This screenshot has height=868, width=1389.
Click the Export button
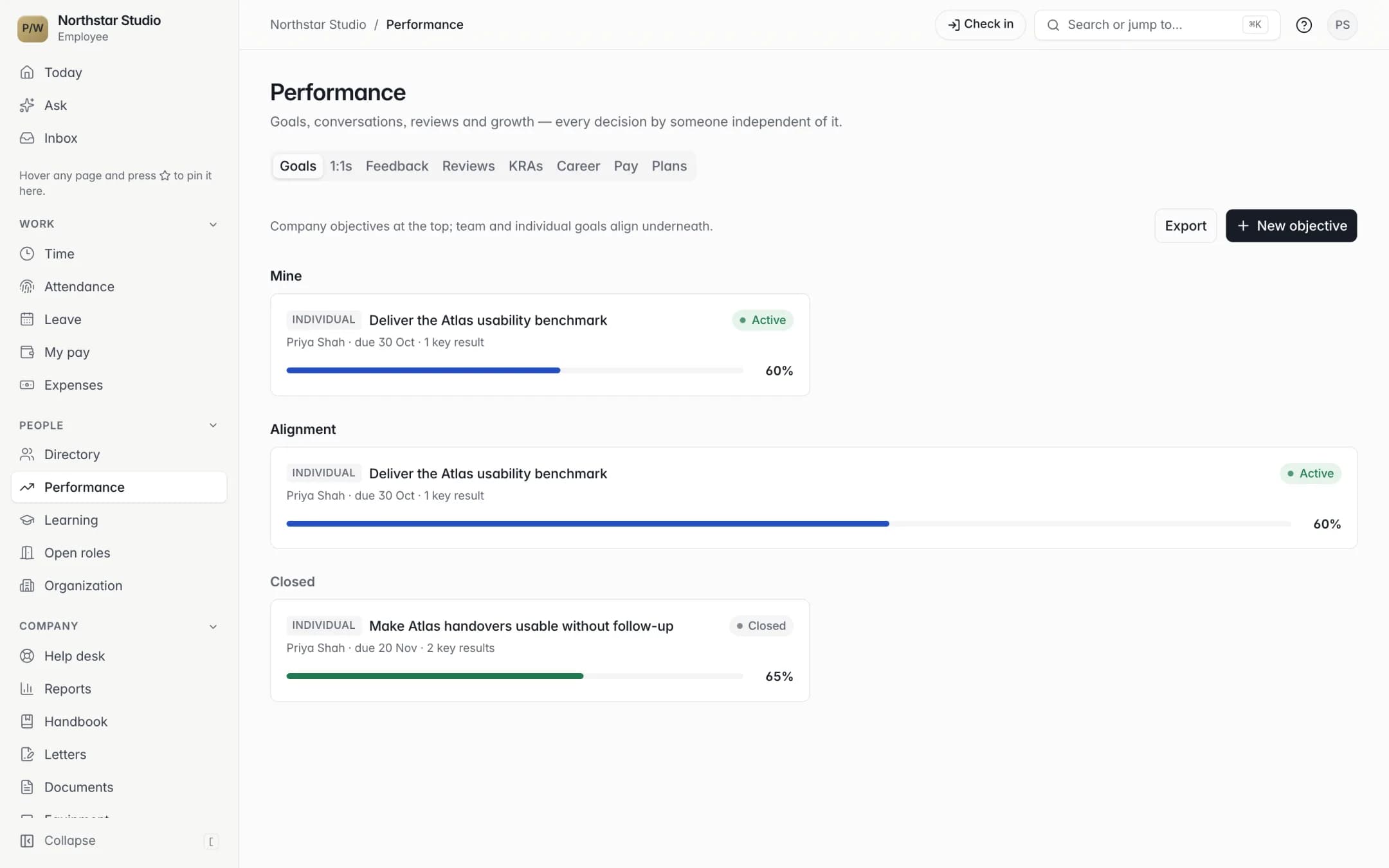(x=1185, y=226)
